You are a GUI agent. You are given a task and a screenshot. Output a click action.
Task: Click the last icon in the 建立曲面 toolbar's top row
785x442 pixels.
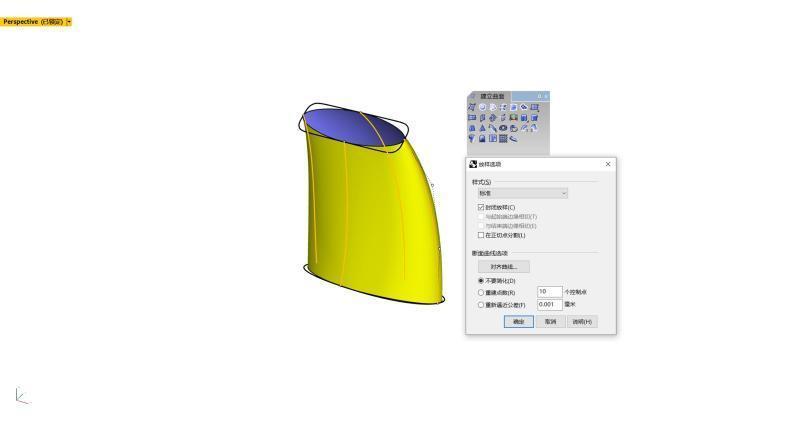(x=535, y=107)
